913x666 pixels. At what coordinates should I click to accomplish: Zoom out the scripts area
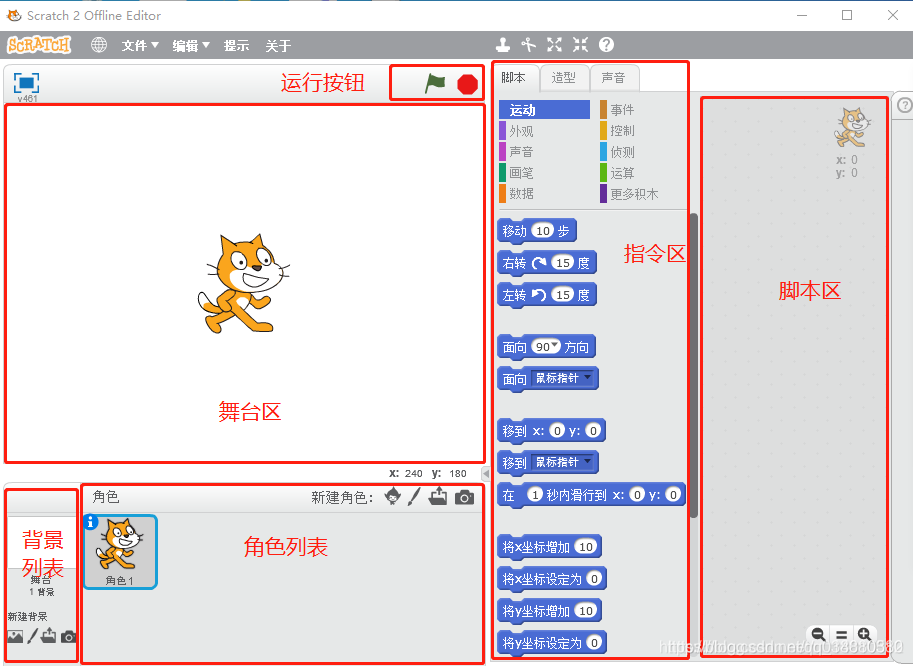pyautogui.click(x=818, y=635)
